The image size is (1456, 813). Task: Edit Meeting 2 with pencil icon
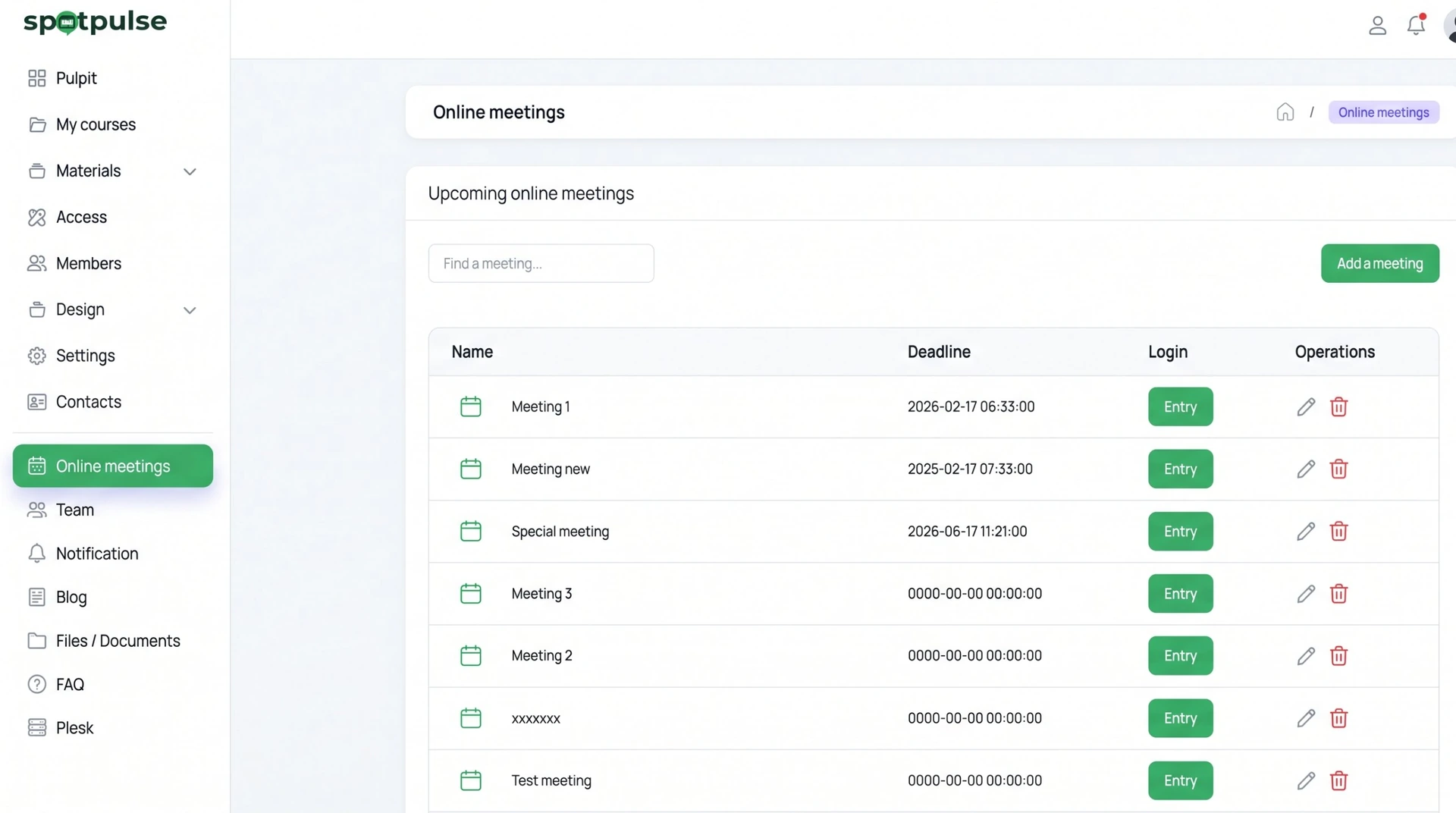[1305, 655]
